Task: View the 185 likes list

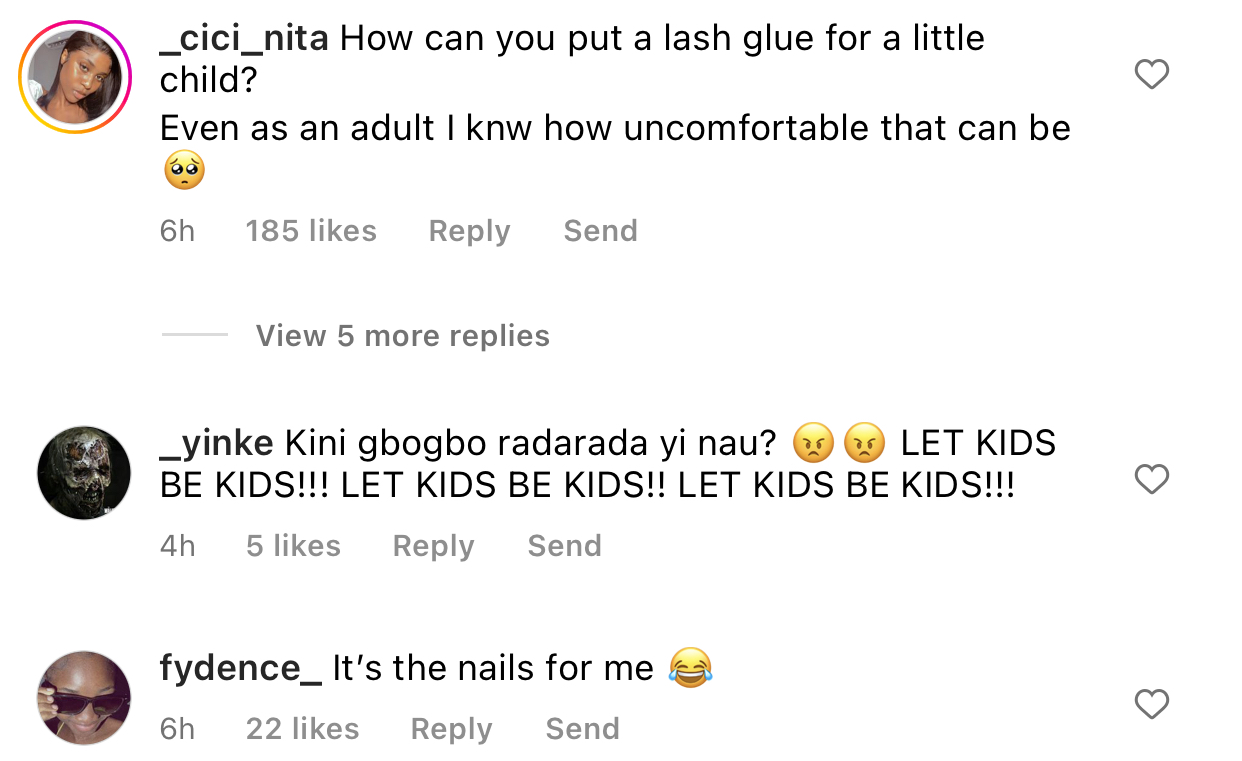Action: click(x=311, y=231)
